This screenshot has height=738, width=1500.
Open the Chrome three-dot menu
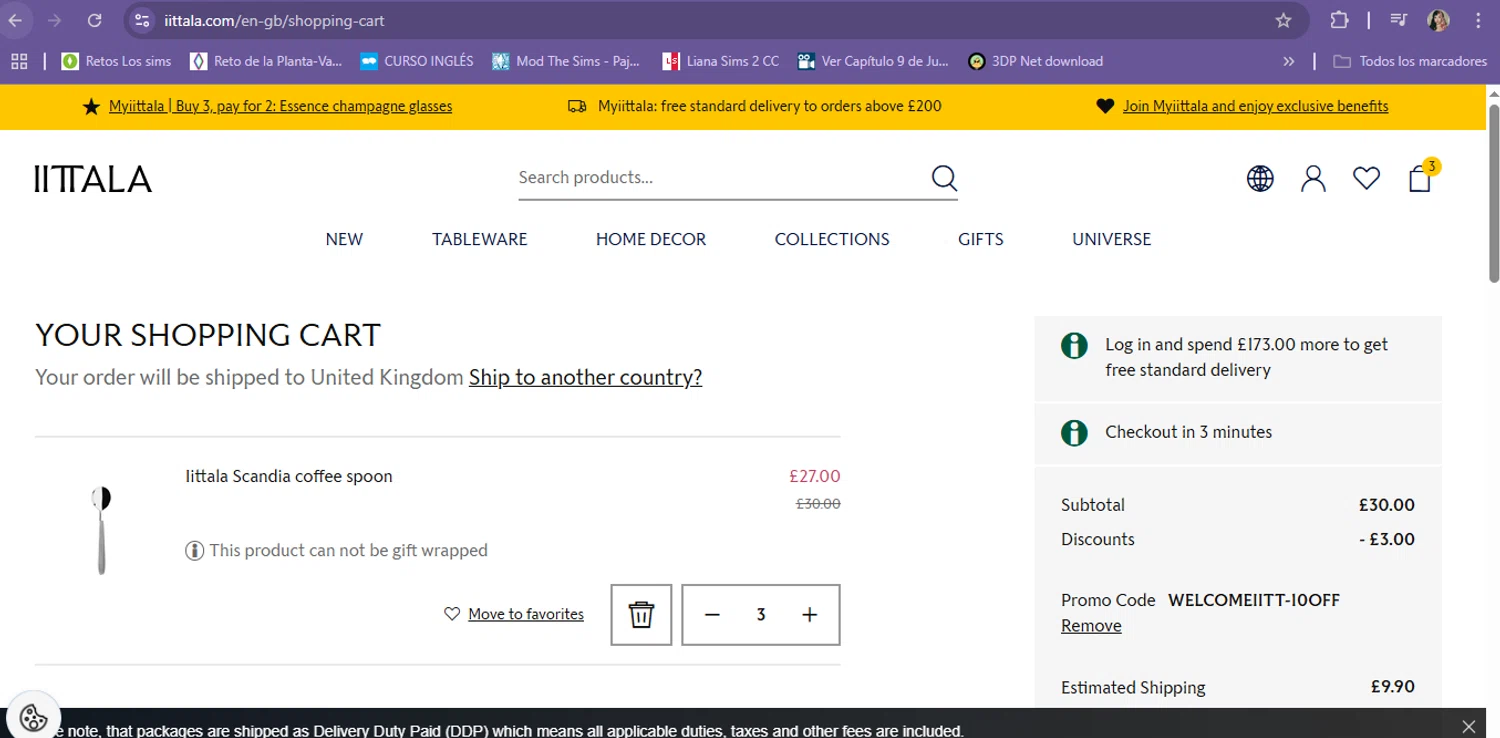(x=1478, y=20)
